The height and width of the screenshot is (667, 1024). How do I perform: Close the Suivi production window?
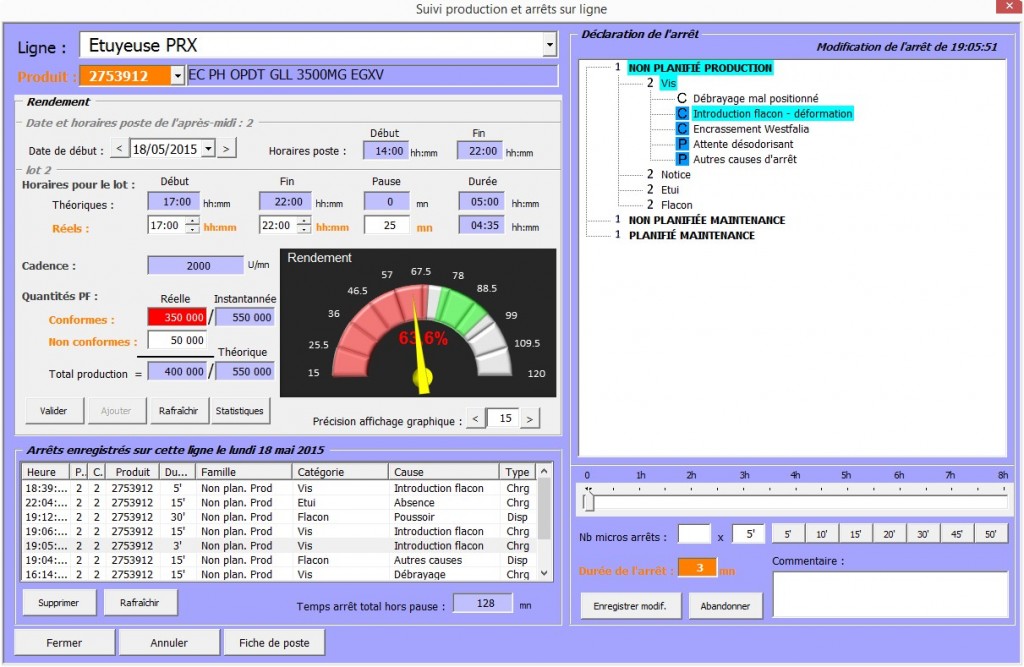[1009, 6]
